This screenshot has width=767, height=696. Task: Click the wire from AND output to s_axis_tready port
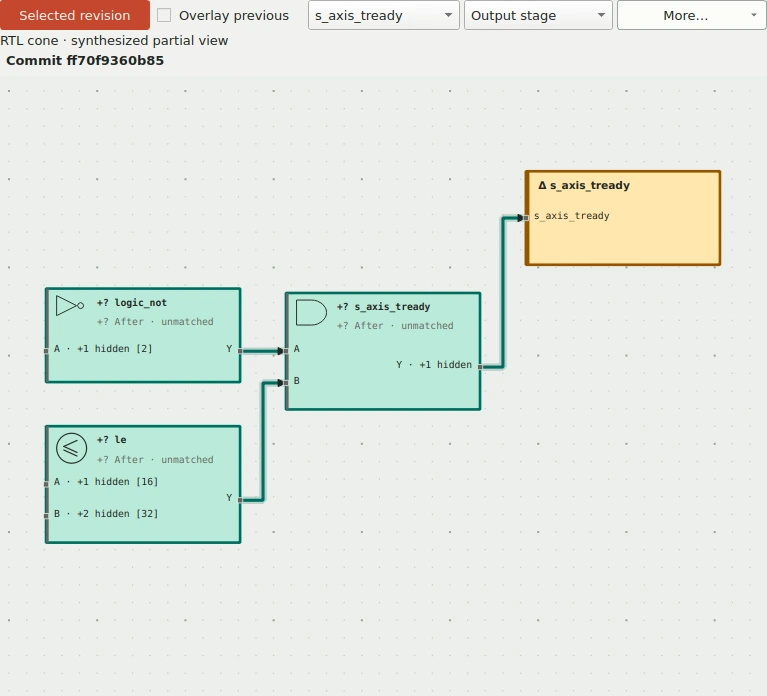502,293
